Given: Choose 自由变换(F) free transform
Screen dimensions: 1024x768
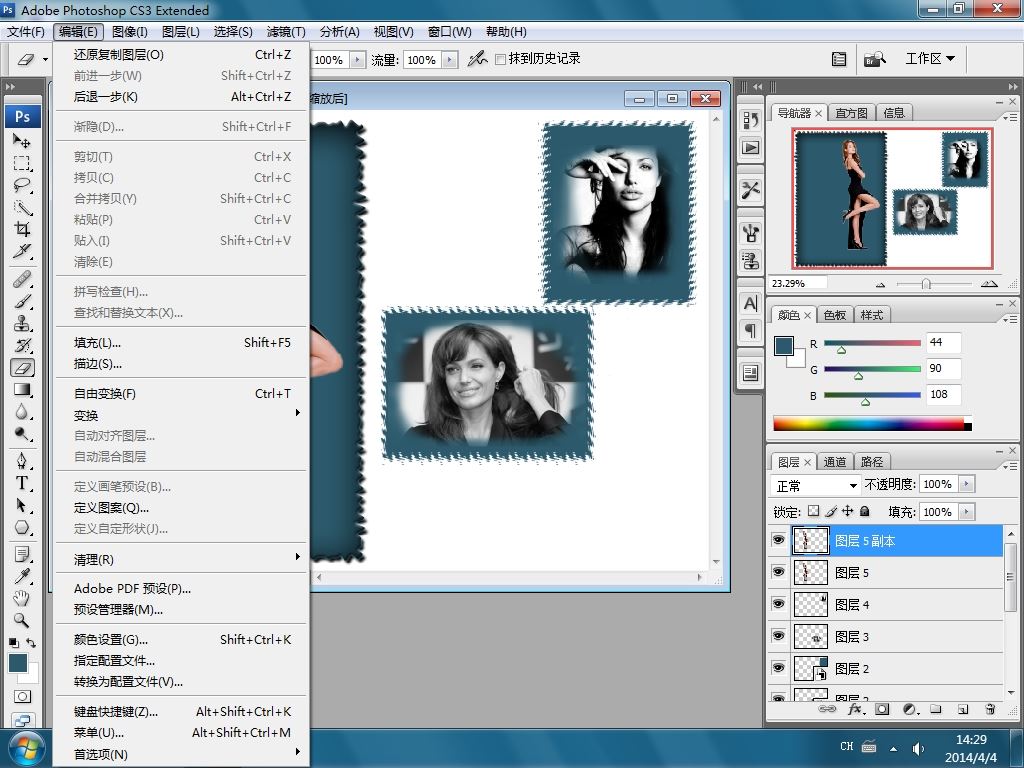Looking at the screenshot, I should (182, 394).
